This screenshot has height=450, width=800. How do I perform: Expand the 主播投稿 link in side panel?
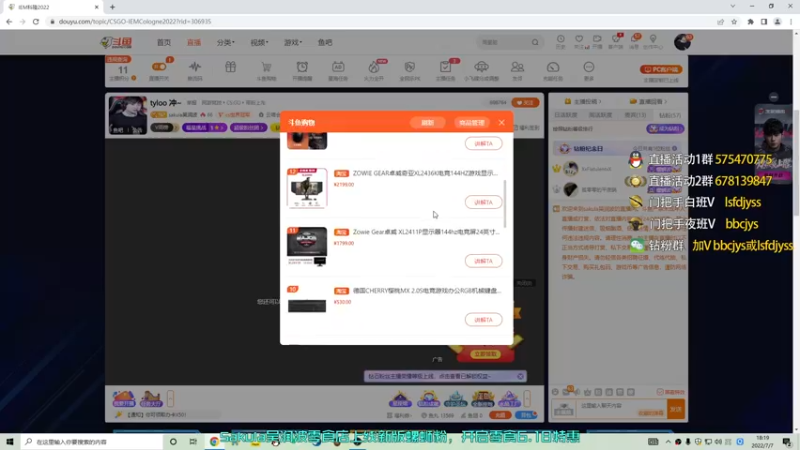pyautogui.click(x=583, y=102)
